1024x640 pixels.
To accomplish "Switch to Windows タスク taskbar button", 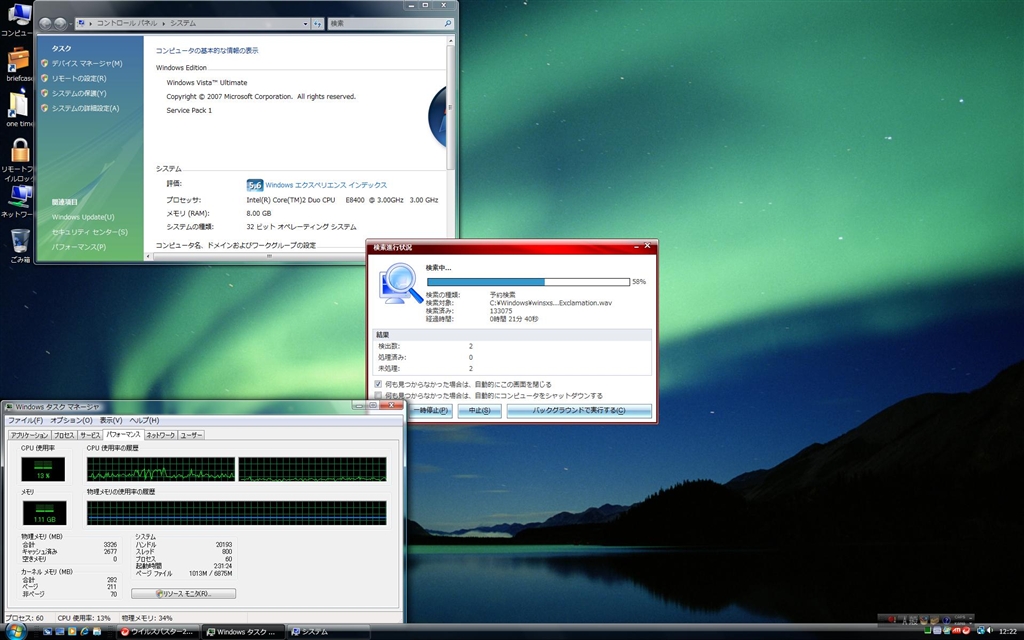I will click(x=242, y=632).
